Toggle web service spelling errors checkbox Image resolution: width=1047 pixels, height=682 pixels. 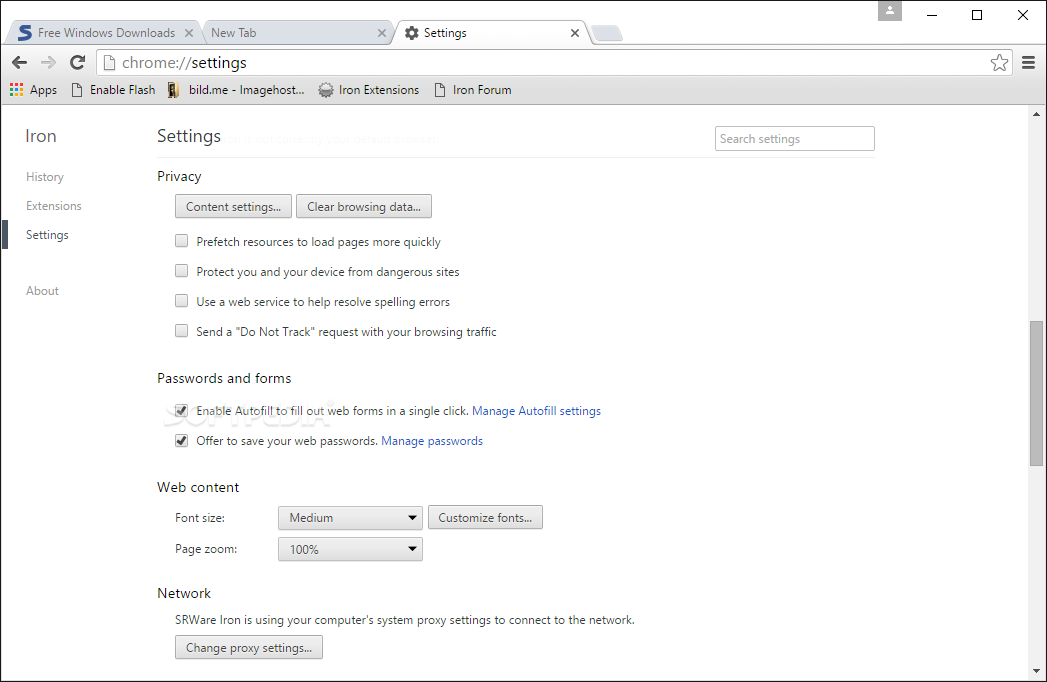[x=182, y=301]
